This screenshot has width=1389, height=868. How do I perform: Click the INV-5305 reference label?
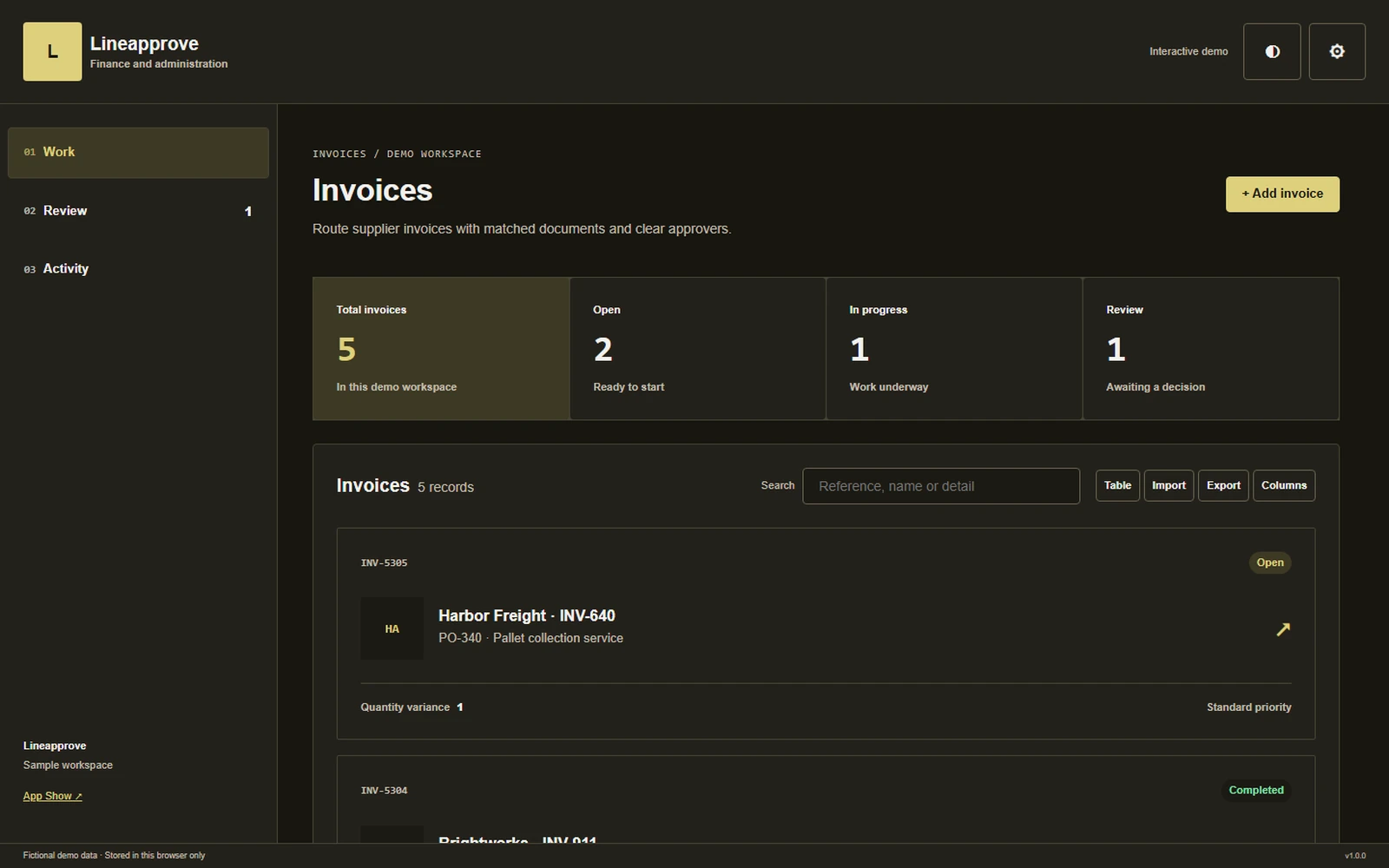[384, 562]
